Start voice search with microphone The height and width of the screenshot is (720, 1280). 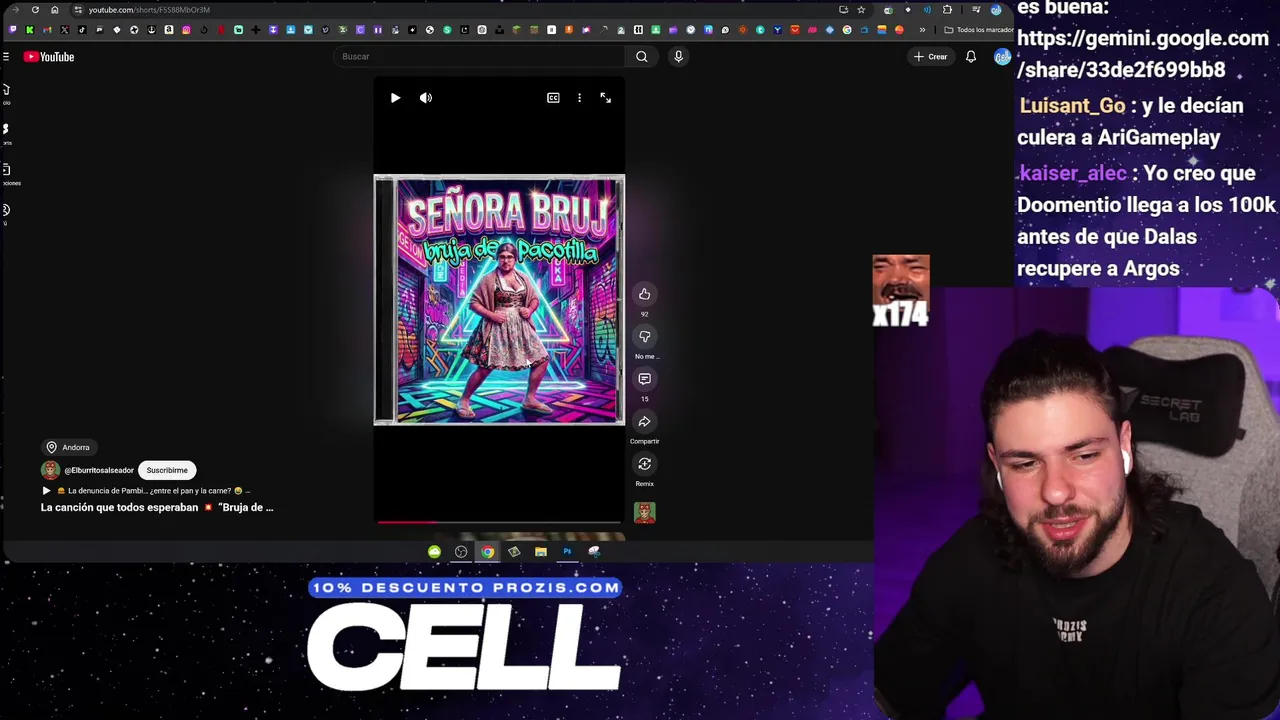point(678,57)
